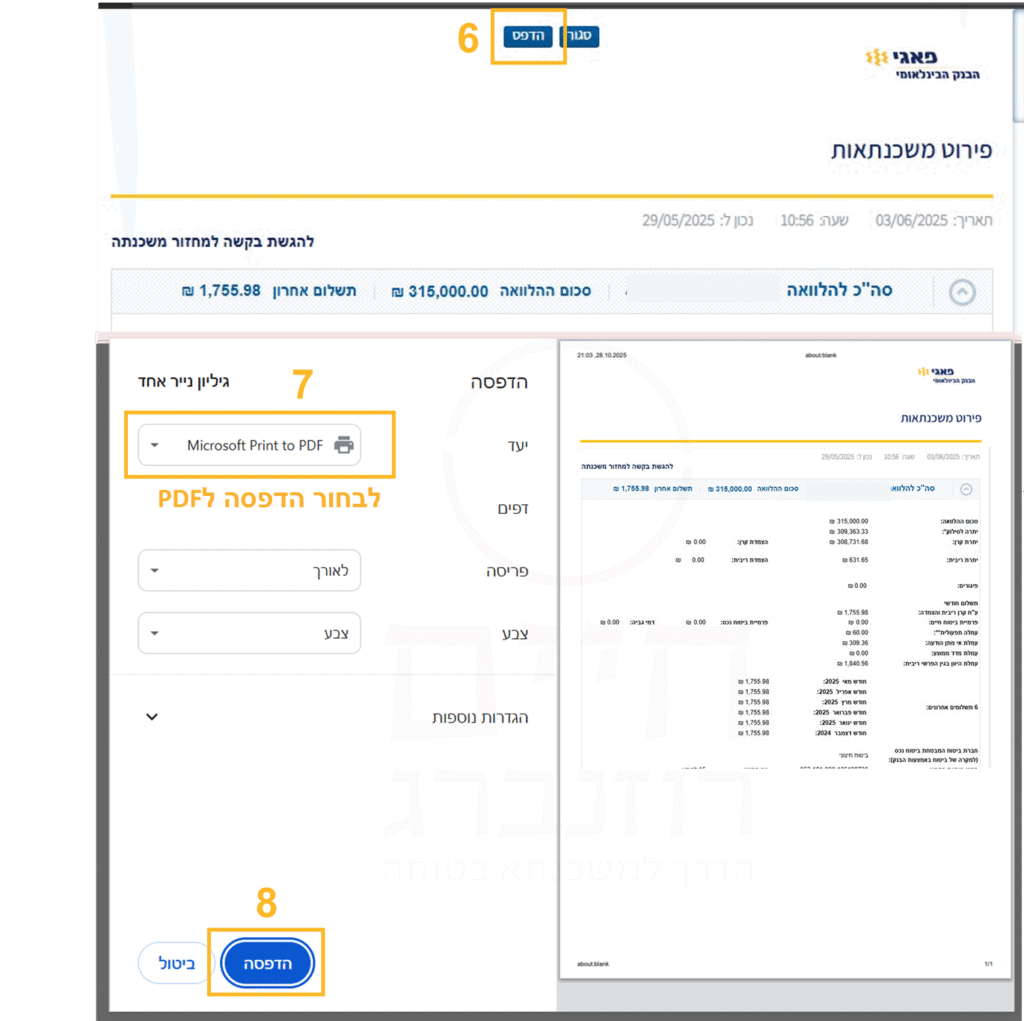Open the לאורך layout dropdown

click(249, 571)
